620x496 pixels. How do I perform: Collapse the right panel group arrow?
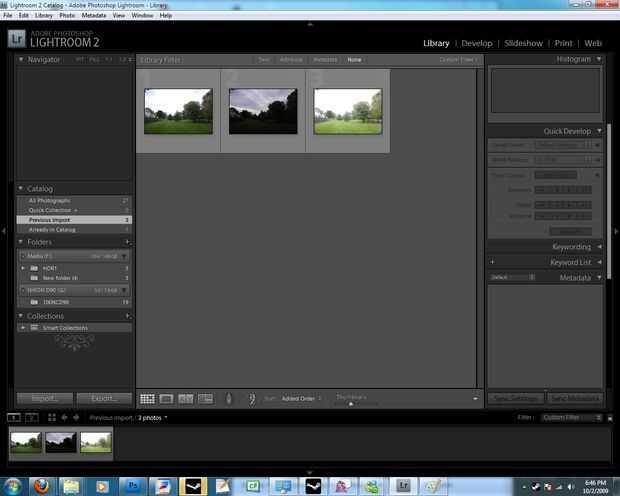pyautogui.click(x=616, y=231)
